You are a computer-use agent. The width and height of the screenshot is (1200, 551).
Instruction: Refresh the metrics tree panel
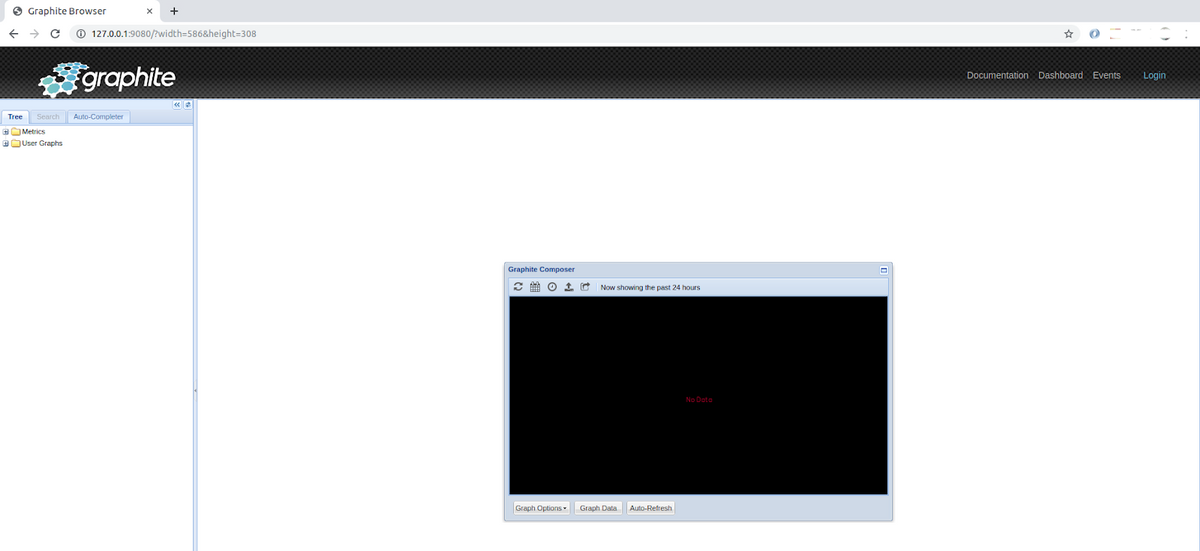tap(187, 105)
